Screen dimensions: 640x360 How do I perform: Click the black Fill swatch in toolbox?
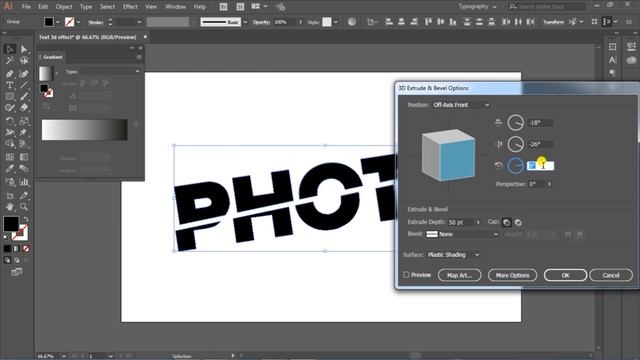coord(11,224)
